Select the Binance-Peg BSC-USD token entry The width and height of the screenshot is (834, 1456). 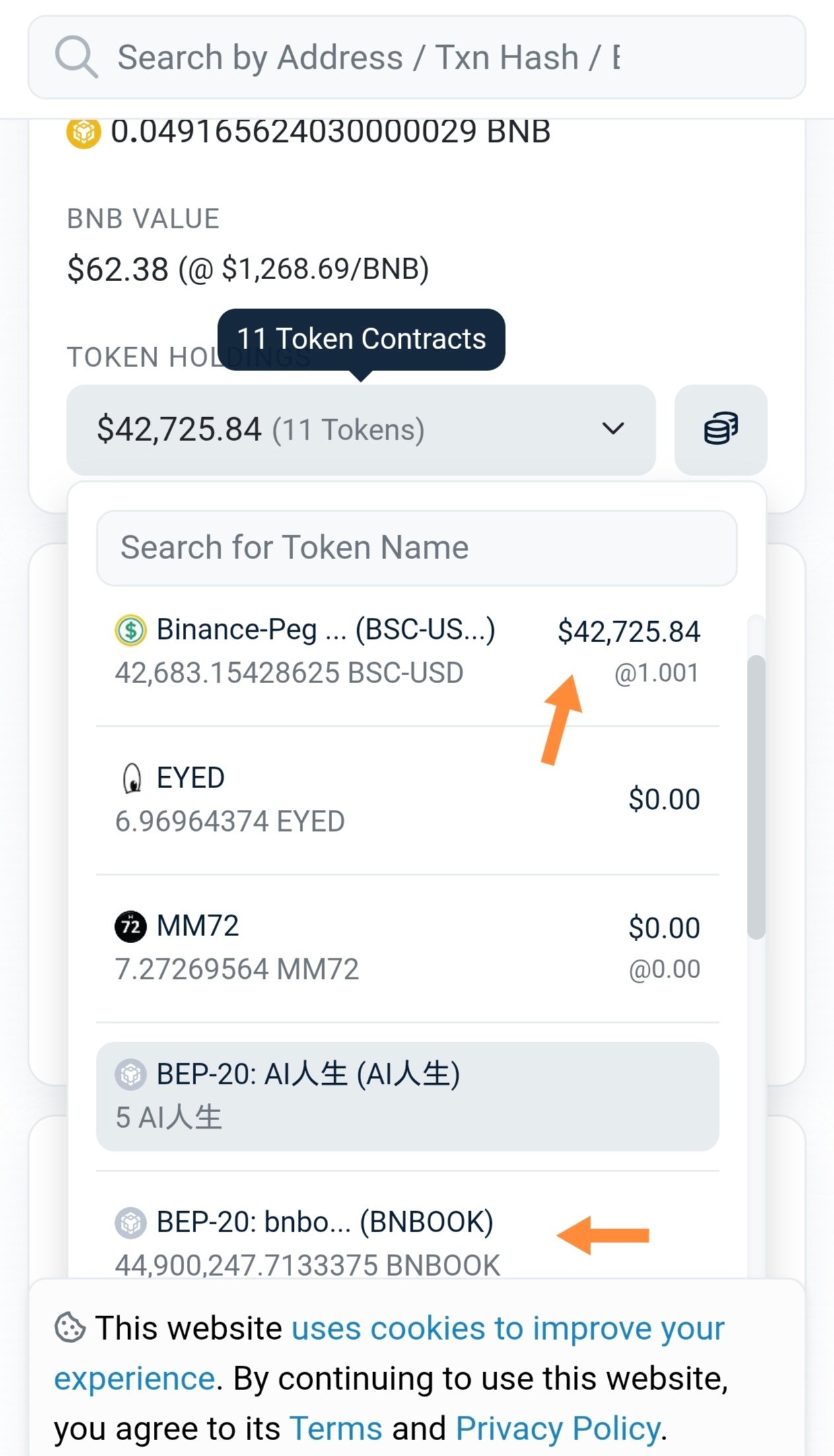[x=407, y=651]
